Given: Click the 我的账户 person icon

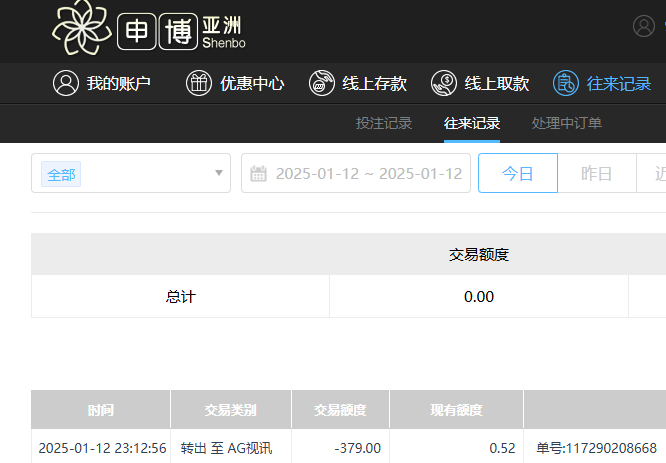Looking at the screenshot, I should [x=66, y=83].
